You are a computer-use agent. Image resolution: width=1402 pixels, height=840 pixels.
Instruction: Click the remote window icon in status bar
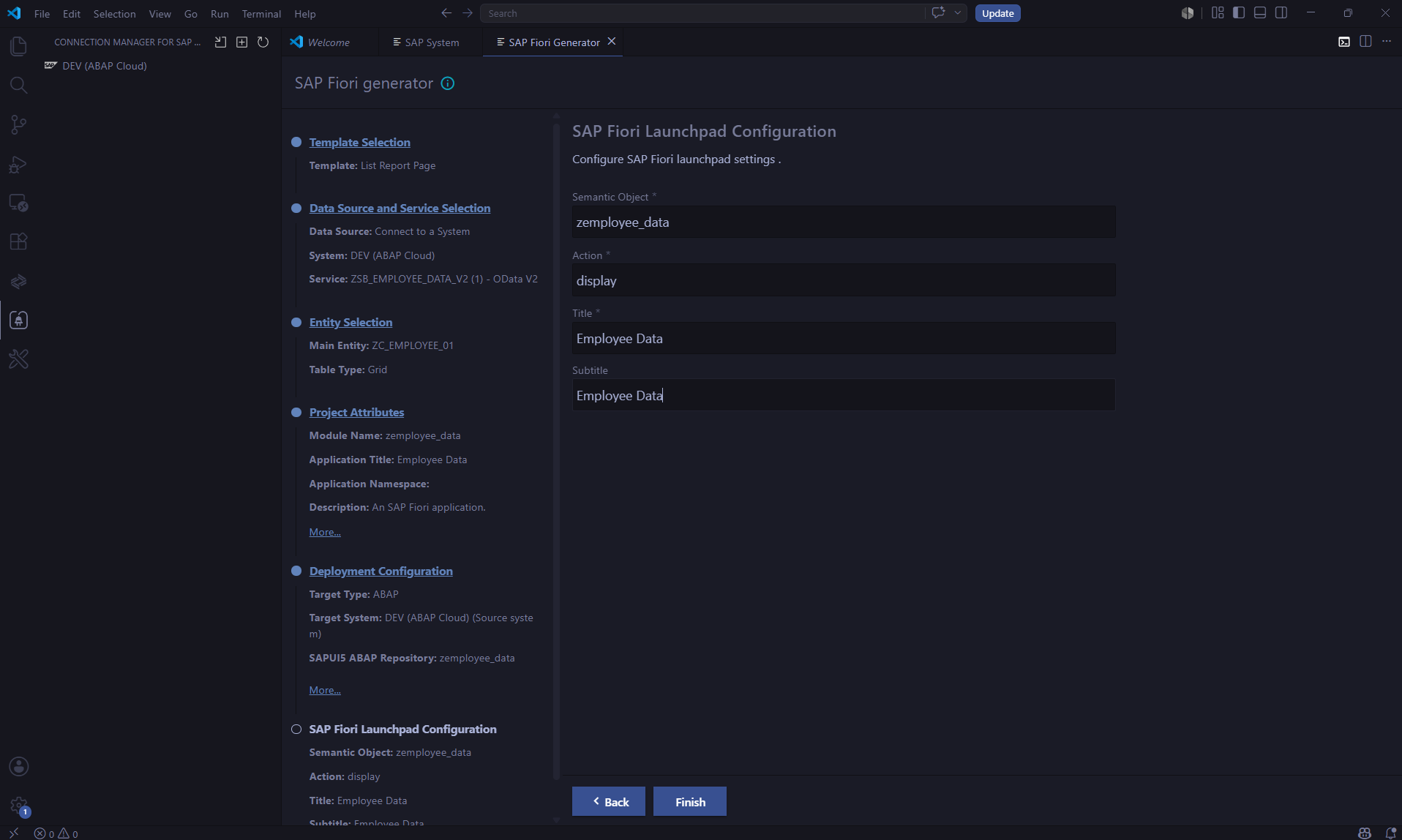tap(13, 833)
